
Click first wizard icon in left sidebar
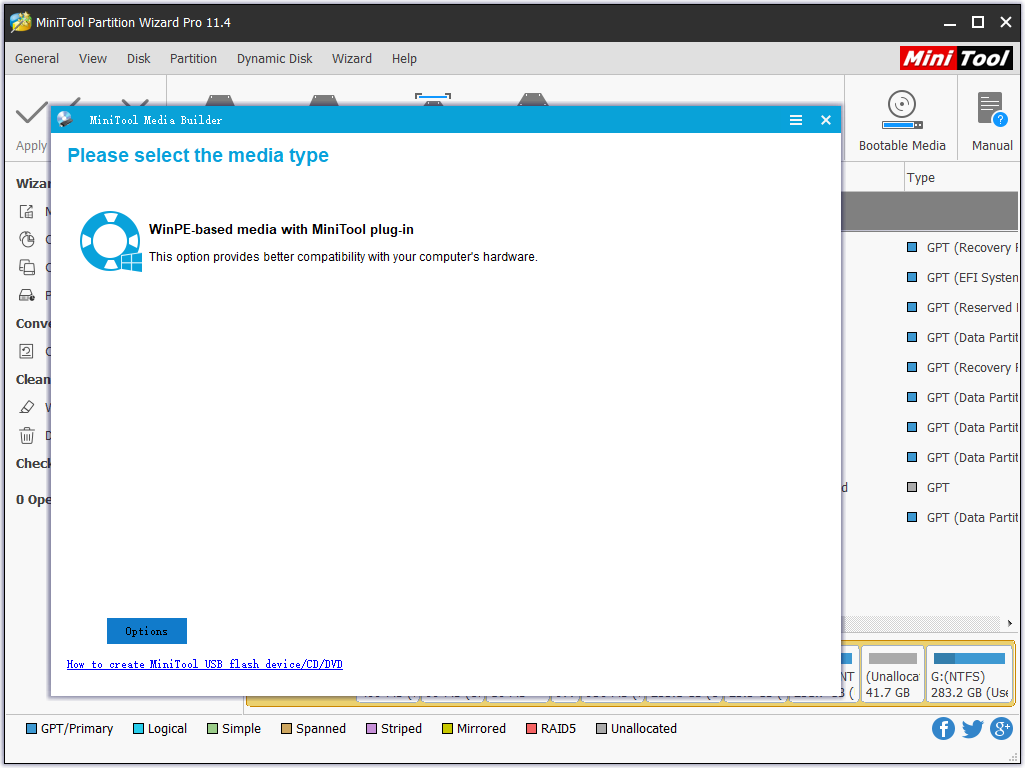coord(27,212)
